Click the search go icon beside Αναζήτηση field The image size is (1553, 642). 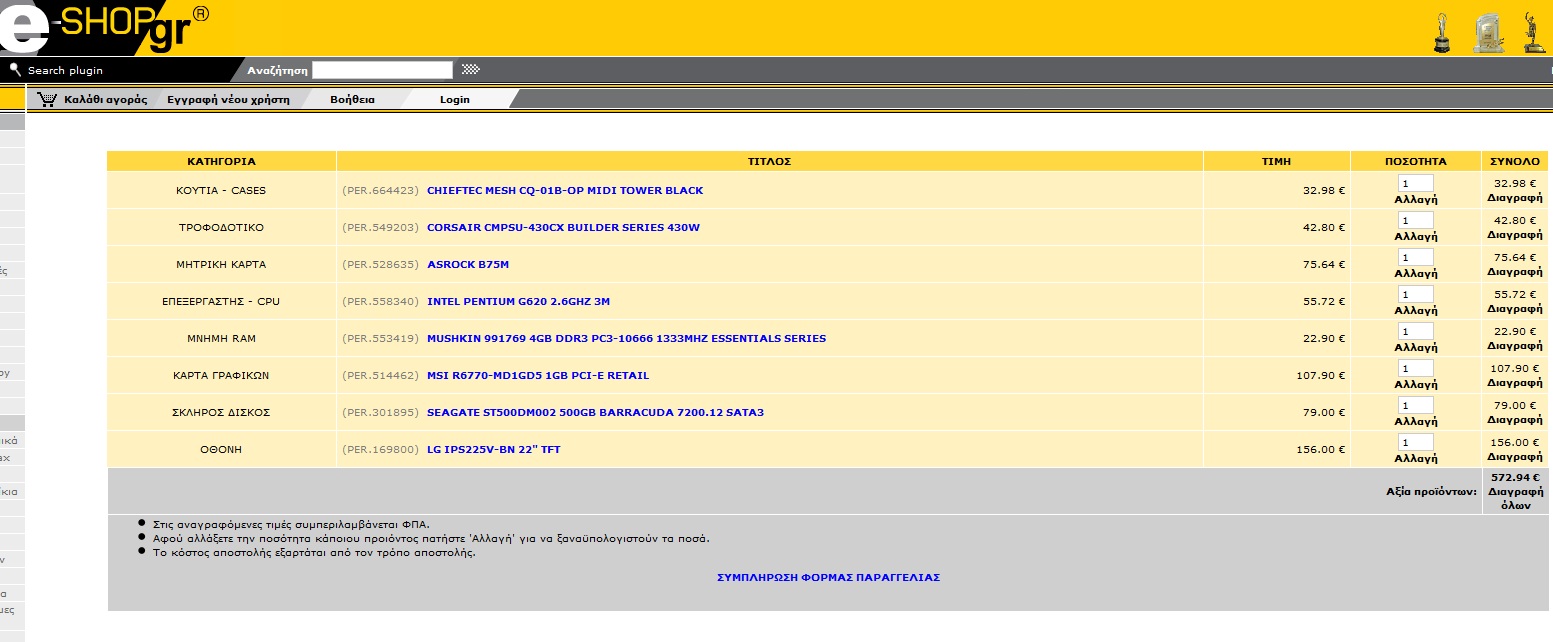[x=470, y=70]
